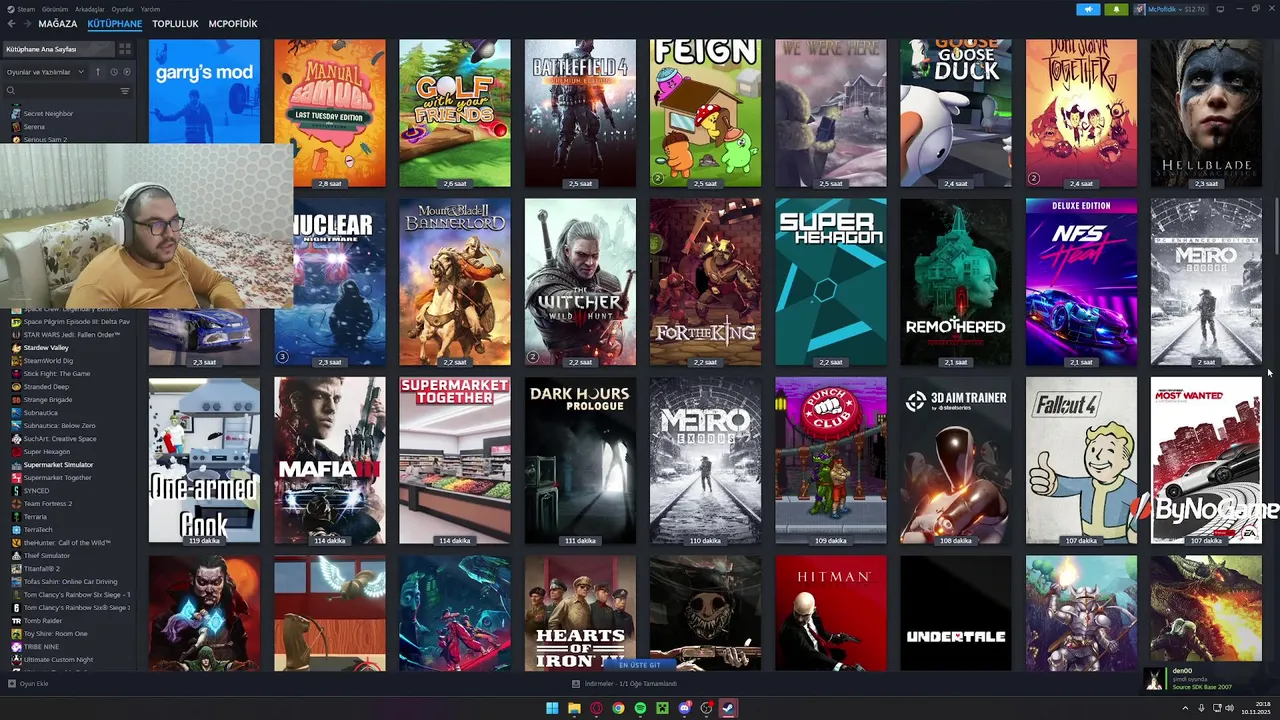1280x720 pixels.
Task: Select Subnautica: Below Zero in sidebar
Action: coord(59,425)
